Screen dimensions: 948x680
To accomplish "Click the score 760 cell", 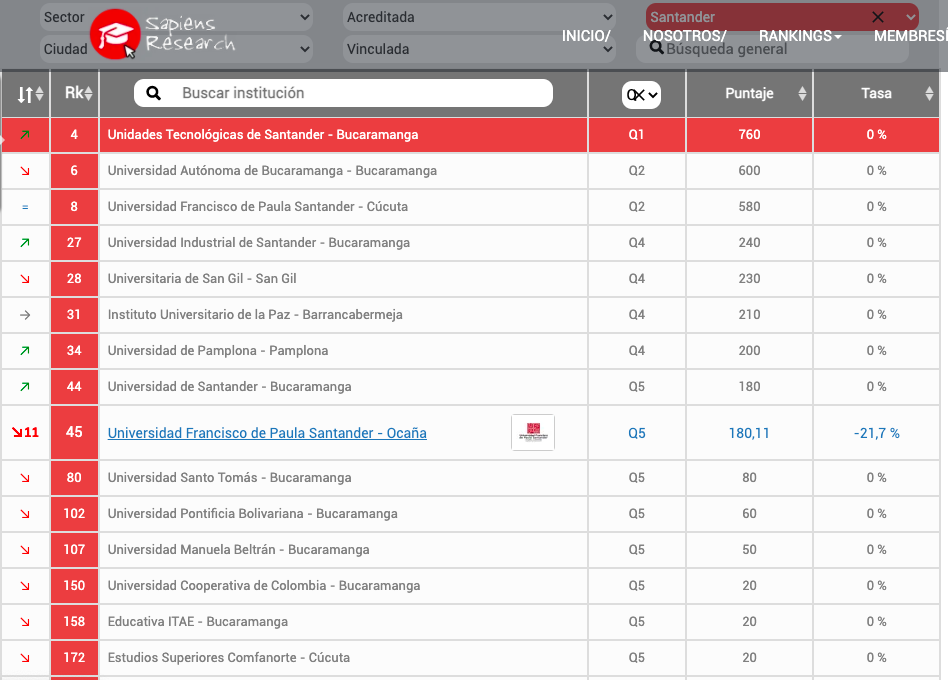I will click(x=750, y=135).
